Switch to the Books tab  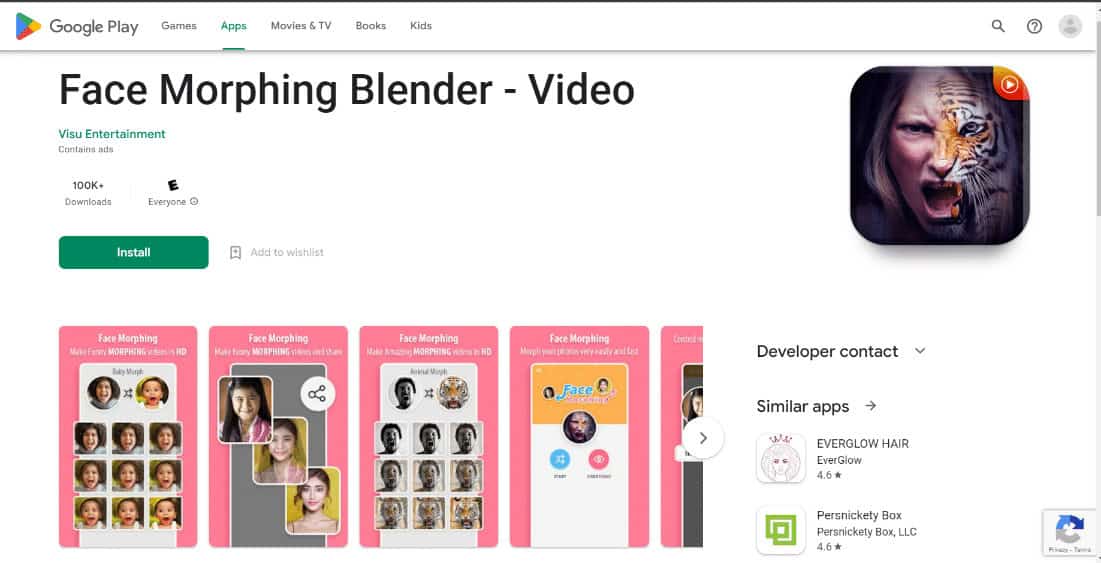point(371,26)
